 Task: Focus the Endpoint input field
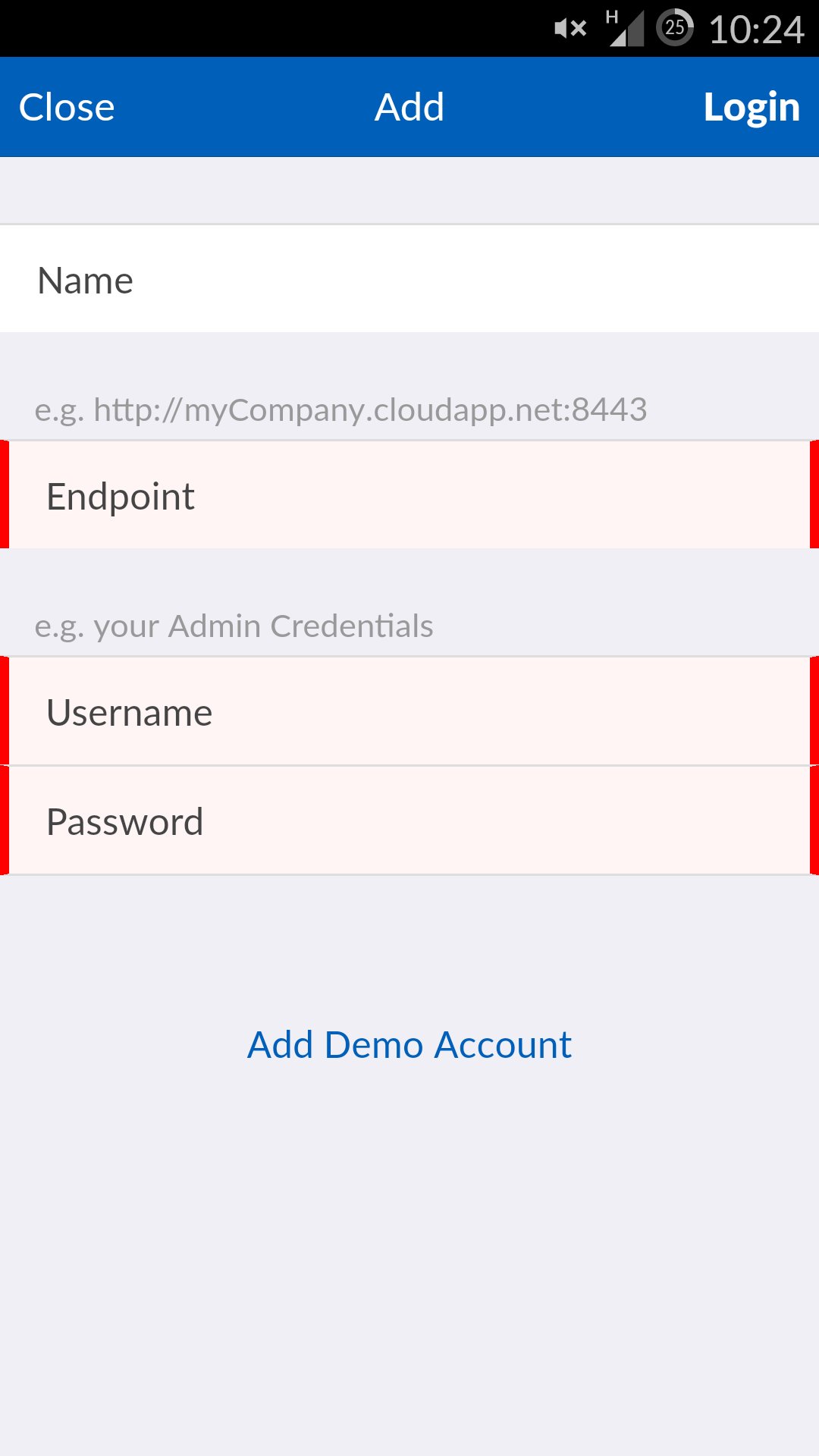coord(409,494)
